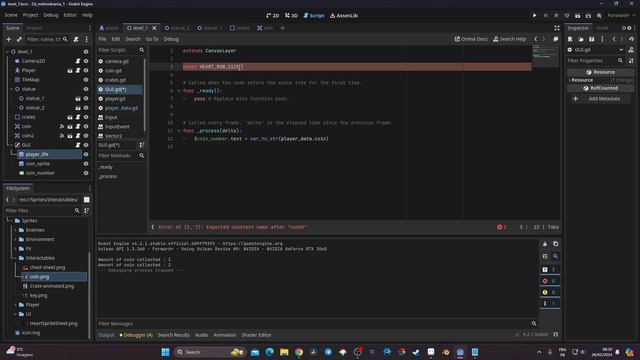The height and width of the screenshot is (360, 640).
Task: Toggle TileMap node visibility
Action: click(x=86, y=80)
